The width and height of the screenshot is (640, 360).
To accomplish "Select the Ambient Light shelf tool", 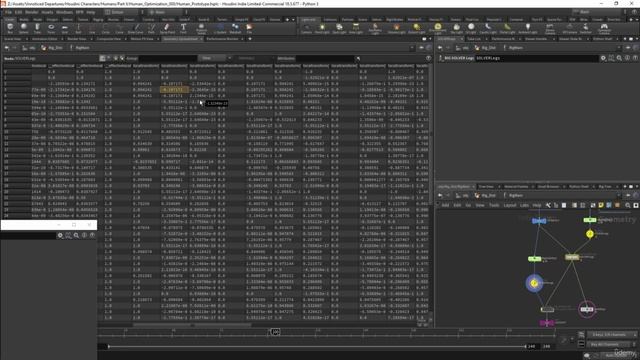I will (527, 28).
